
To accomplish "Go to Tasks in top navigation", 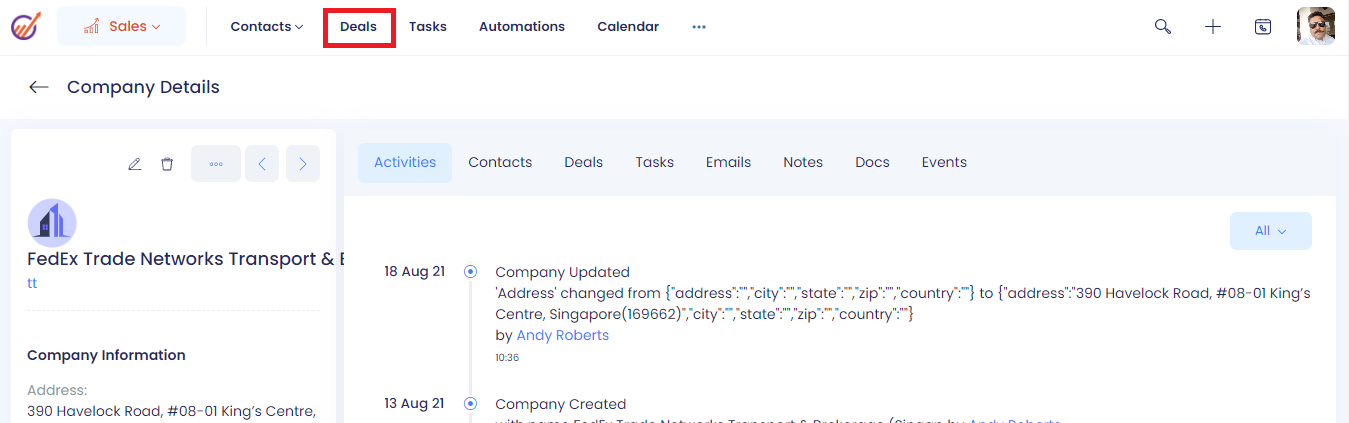I will [428, 27].
